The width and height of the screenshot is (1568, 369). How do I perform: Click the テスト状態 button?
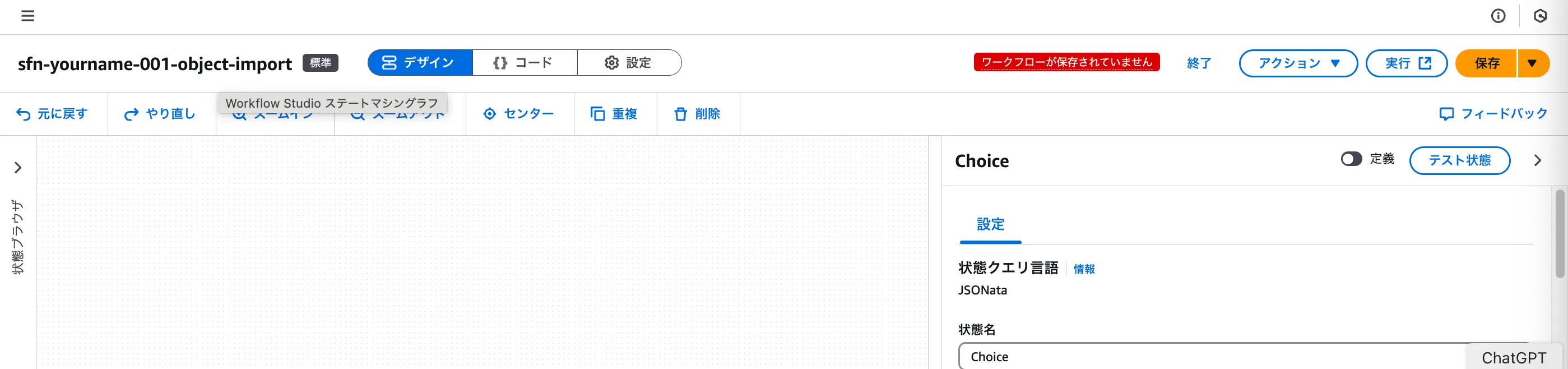coord(1459,160)
